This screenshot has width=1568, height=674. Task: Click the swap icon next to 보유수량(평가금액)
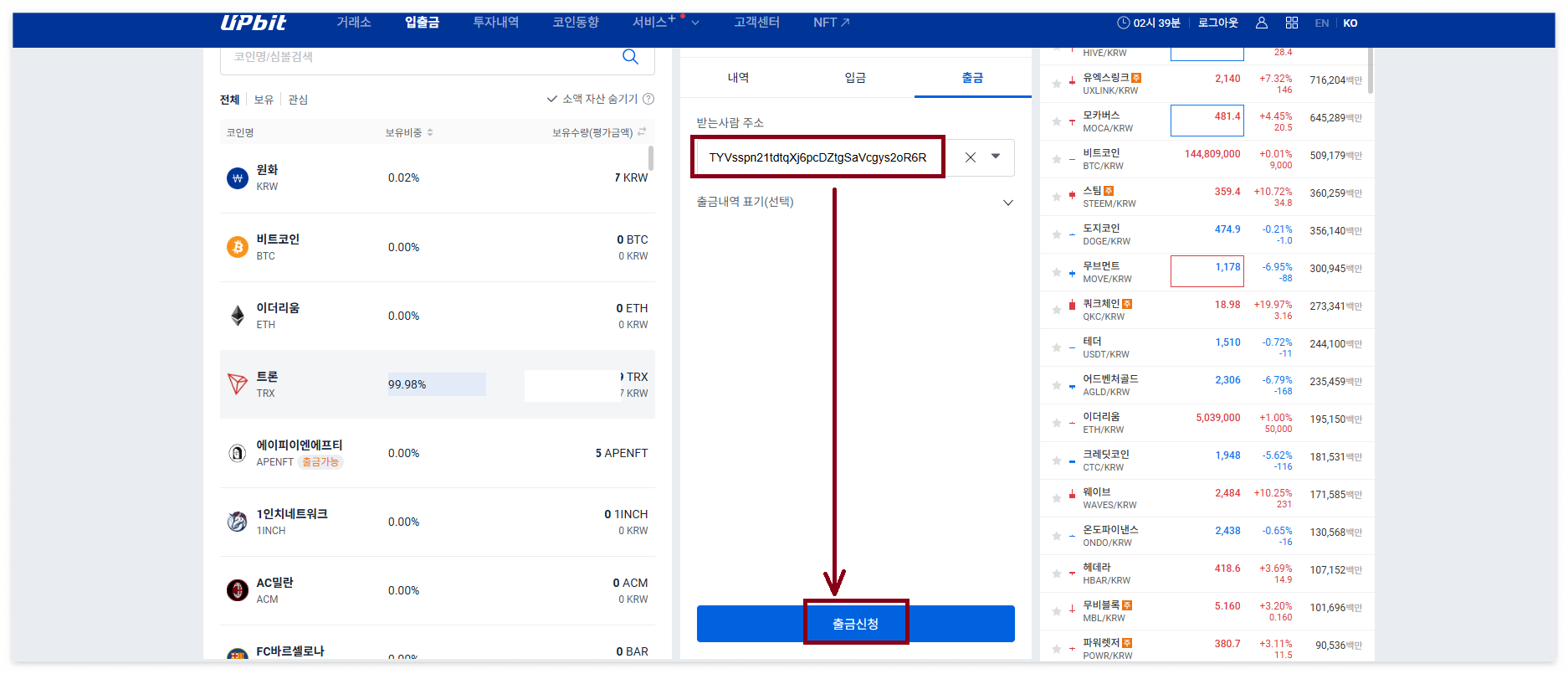642,132
